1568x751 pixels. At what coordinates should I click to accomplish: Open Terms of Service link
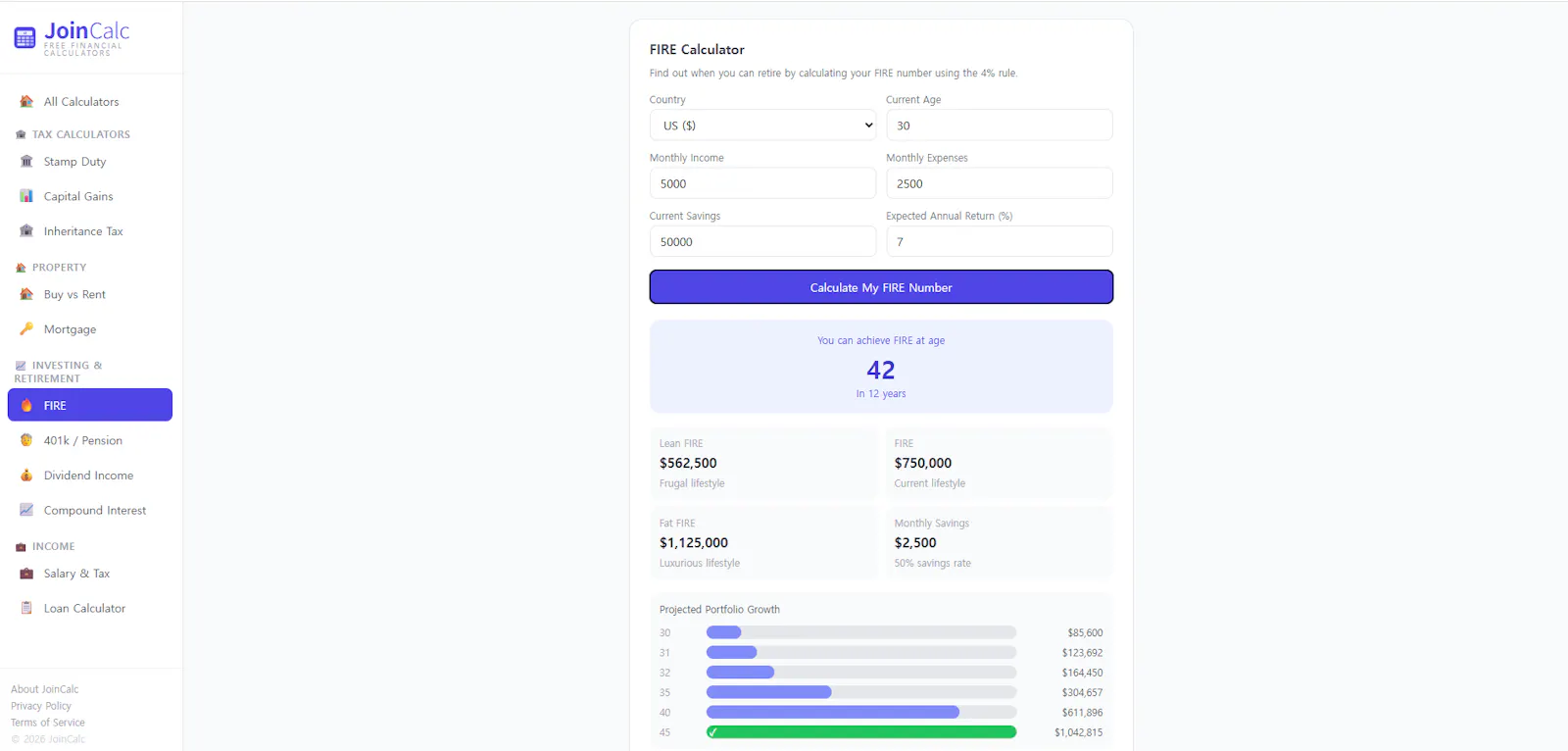48,723
